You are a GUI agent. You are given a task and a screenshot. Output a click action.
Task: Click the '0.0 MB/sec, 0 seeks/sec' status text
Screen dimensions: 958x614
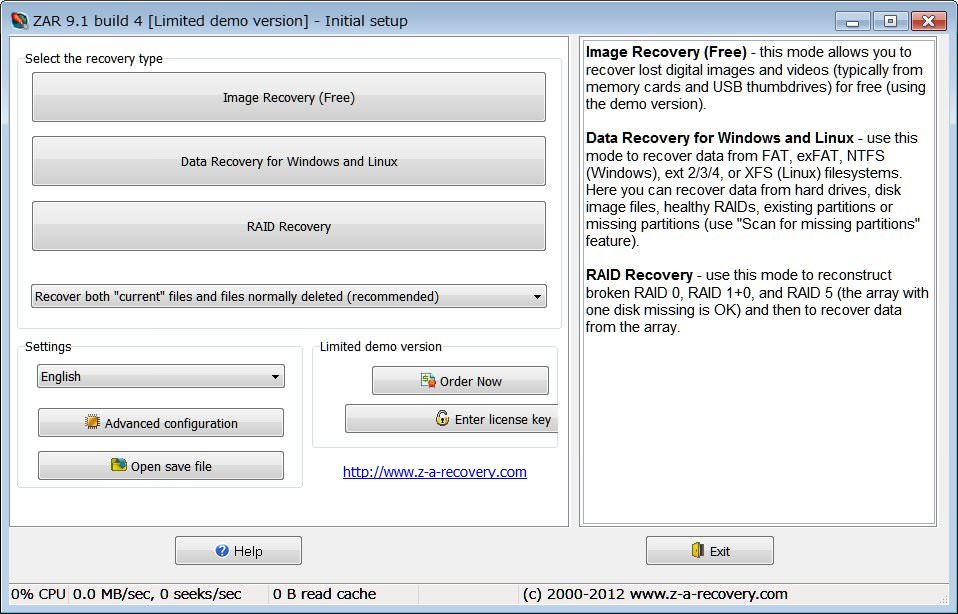pos(157,594)
